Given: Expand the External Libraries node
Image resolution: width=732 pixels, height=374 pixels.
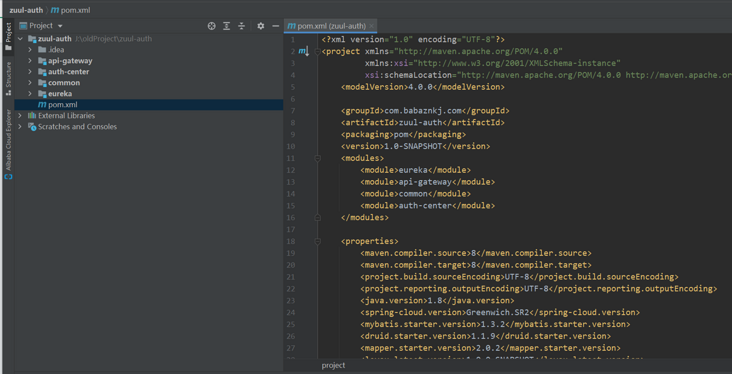Looking at the screenshot, I should tap(20, 116).
